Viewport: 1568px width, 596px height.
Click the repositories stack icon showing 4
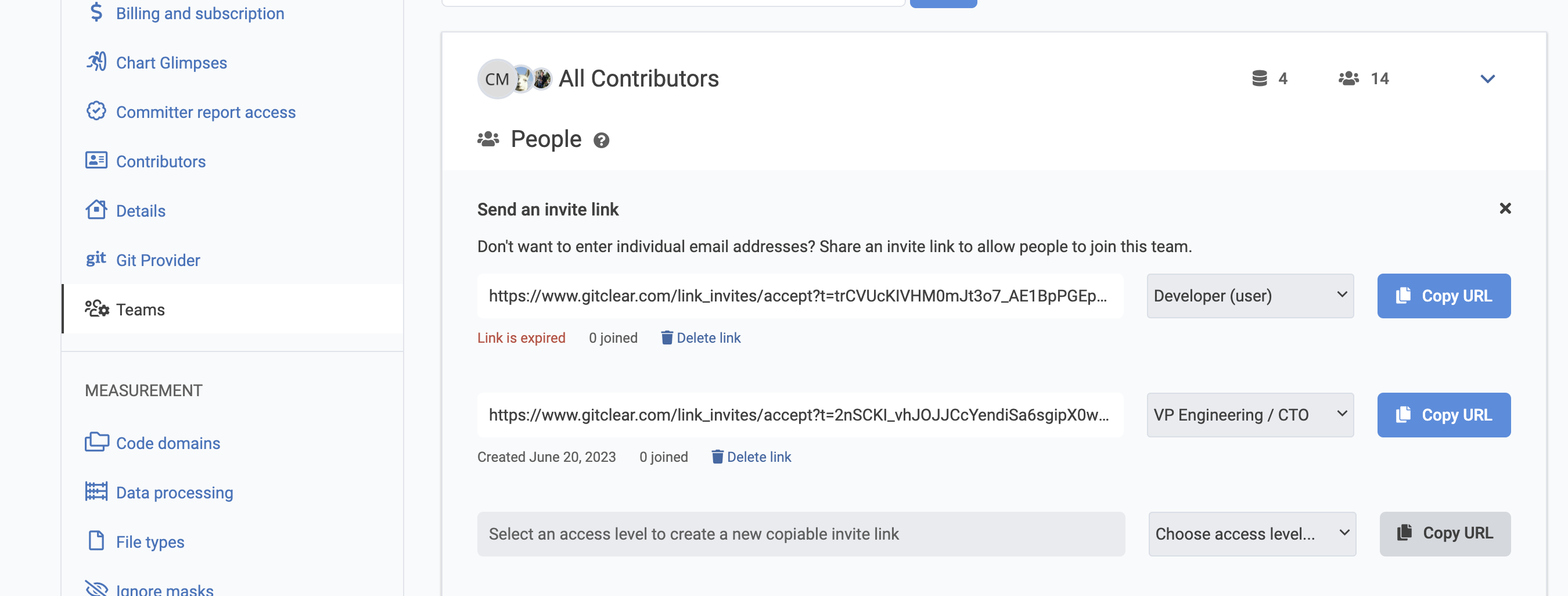pos(1260,78)
